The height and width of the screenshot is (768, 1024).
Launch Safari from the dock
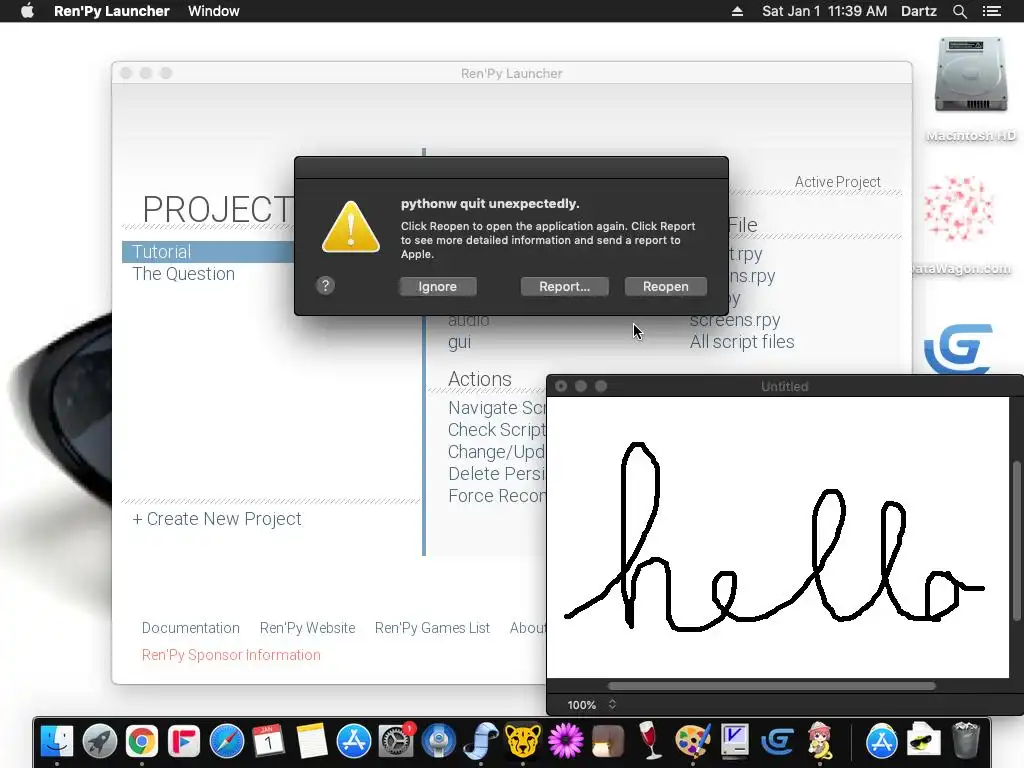pyautogui.click(x=227, y=741)
